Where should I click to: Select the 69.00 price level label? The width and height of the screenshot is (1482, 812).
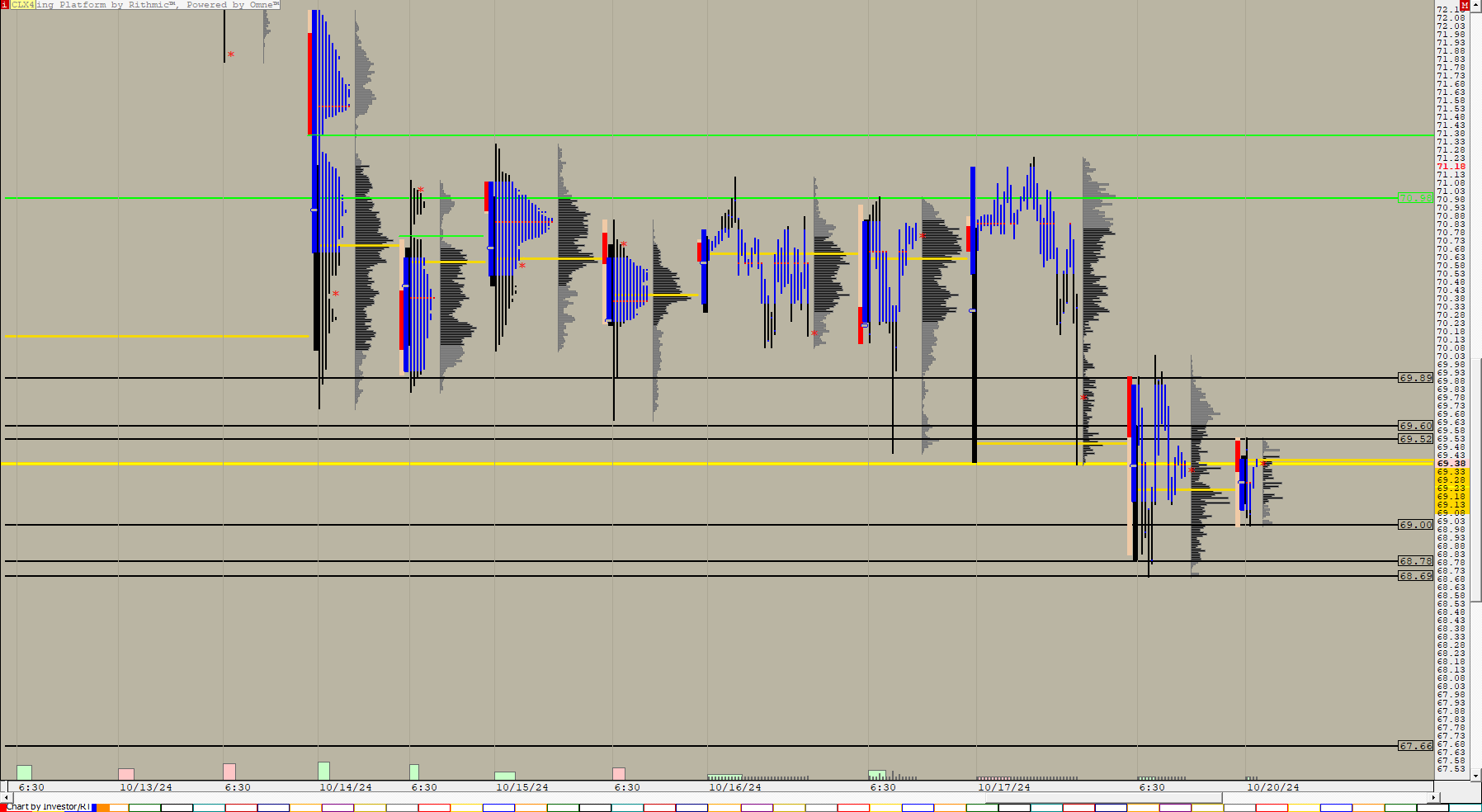pyautogui.click(x=1415, y=525)
